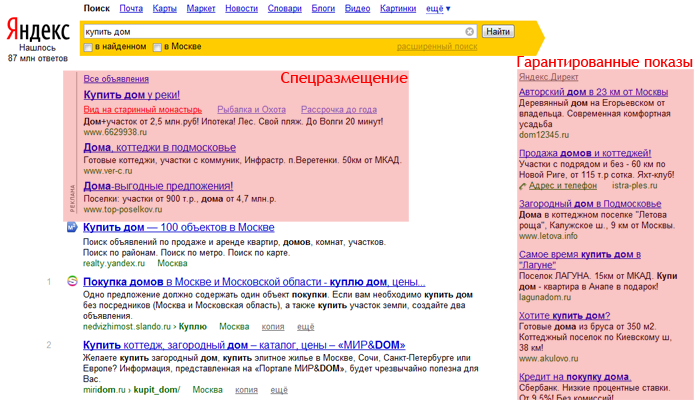Screen dimensions: 700x400
Task: Click 'Адрес и телефон' link
Action: click(x=562, y=186)
